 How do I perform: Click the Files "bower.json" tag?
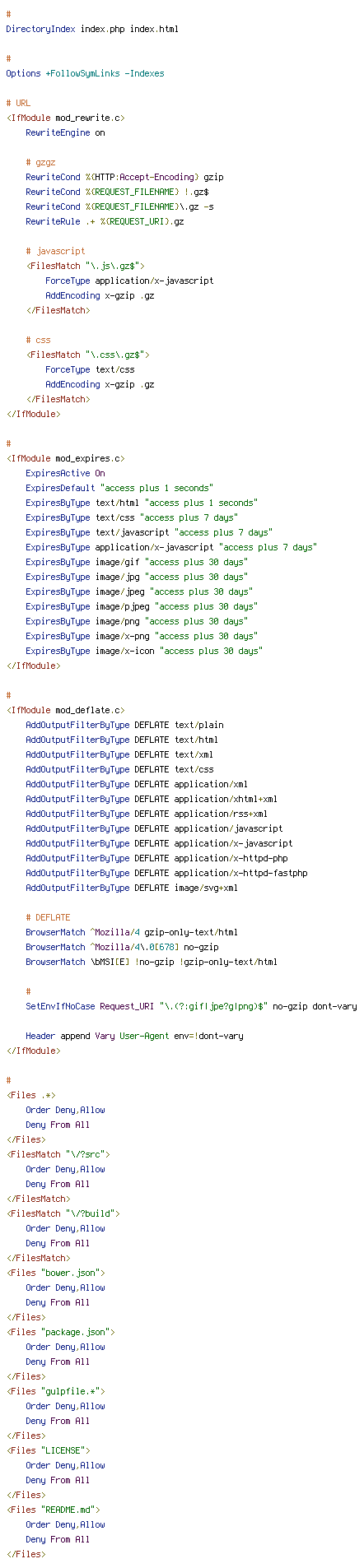coord(55,1273)
